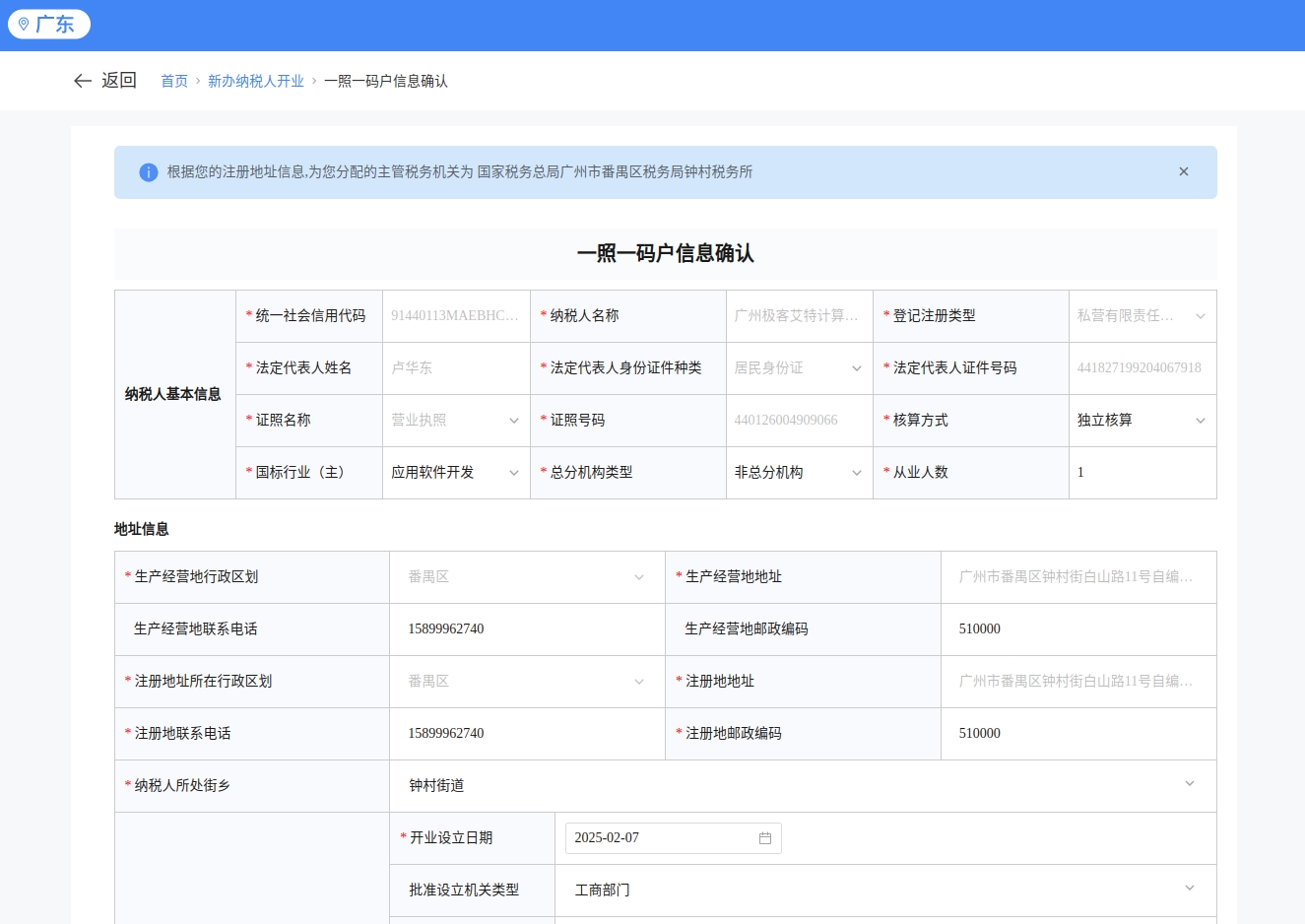Image resolution: width=1305 pixels, height=924 pixels.
Task: Click the 注册地邮政编码 input field
Action: (x=1078, y=734)
